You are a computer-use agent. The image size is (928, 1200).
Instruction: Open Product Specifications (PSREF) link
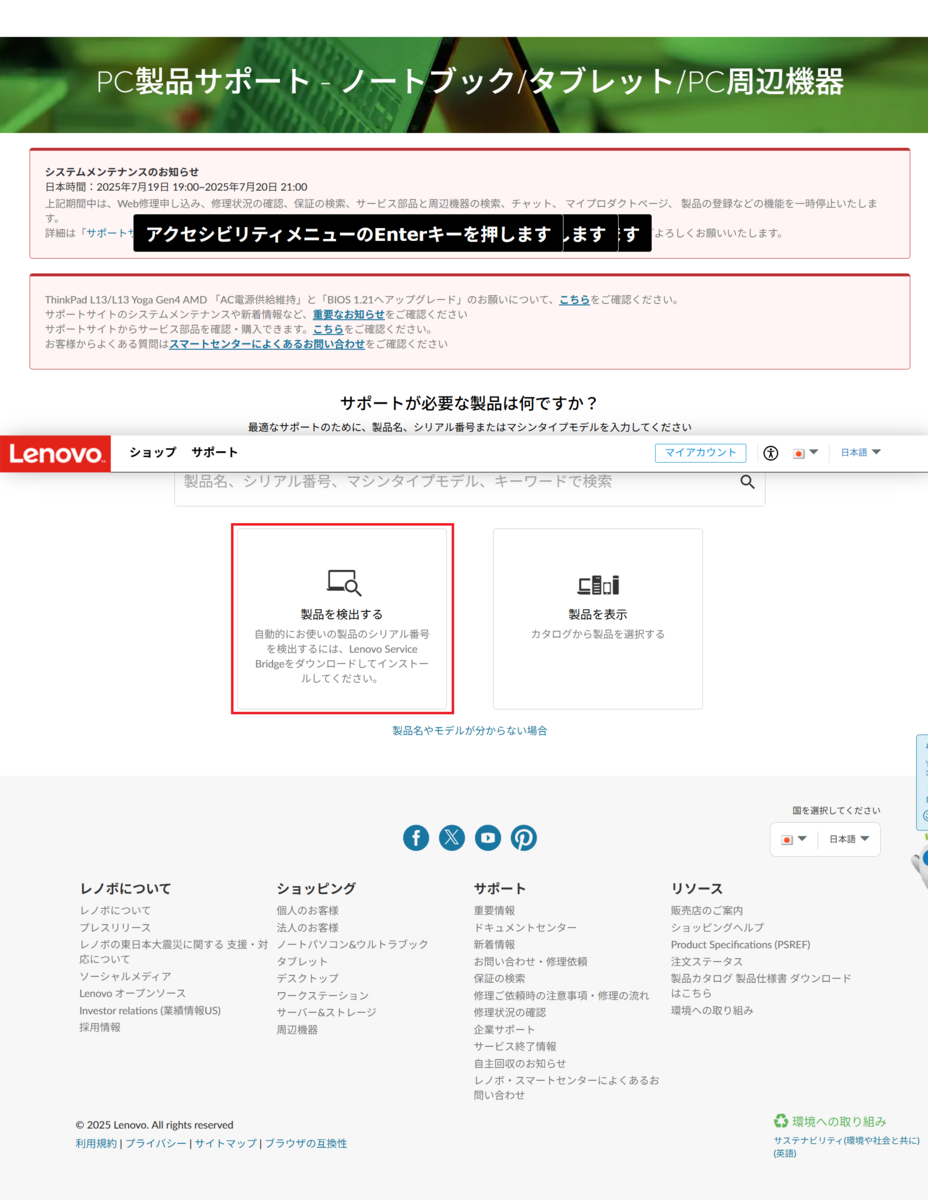click(x=741, y=945)
